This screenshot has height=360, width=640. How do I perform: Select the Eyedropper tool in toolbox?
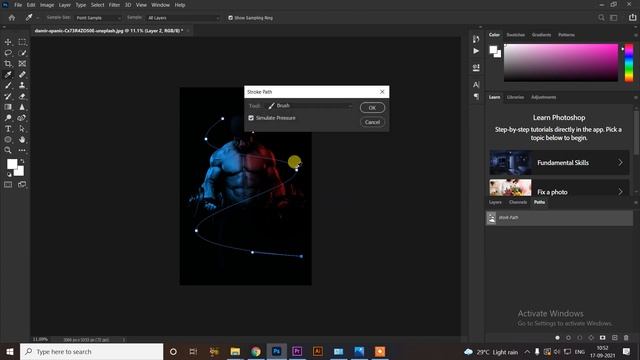click(8, 74)
